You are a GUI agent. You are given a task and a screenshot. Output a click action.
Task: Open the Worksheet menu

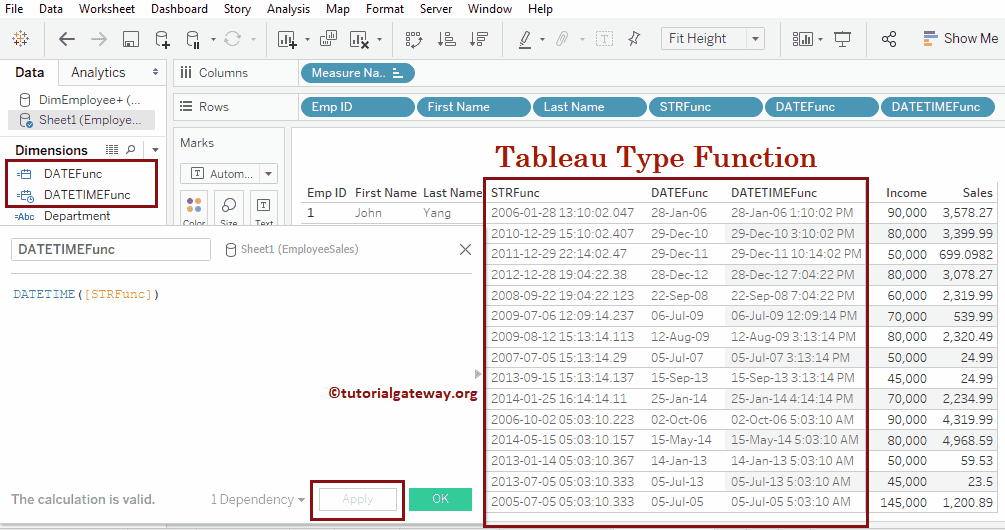pos(106,9)
